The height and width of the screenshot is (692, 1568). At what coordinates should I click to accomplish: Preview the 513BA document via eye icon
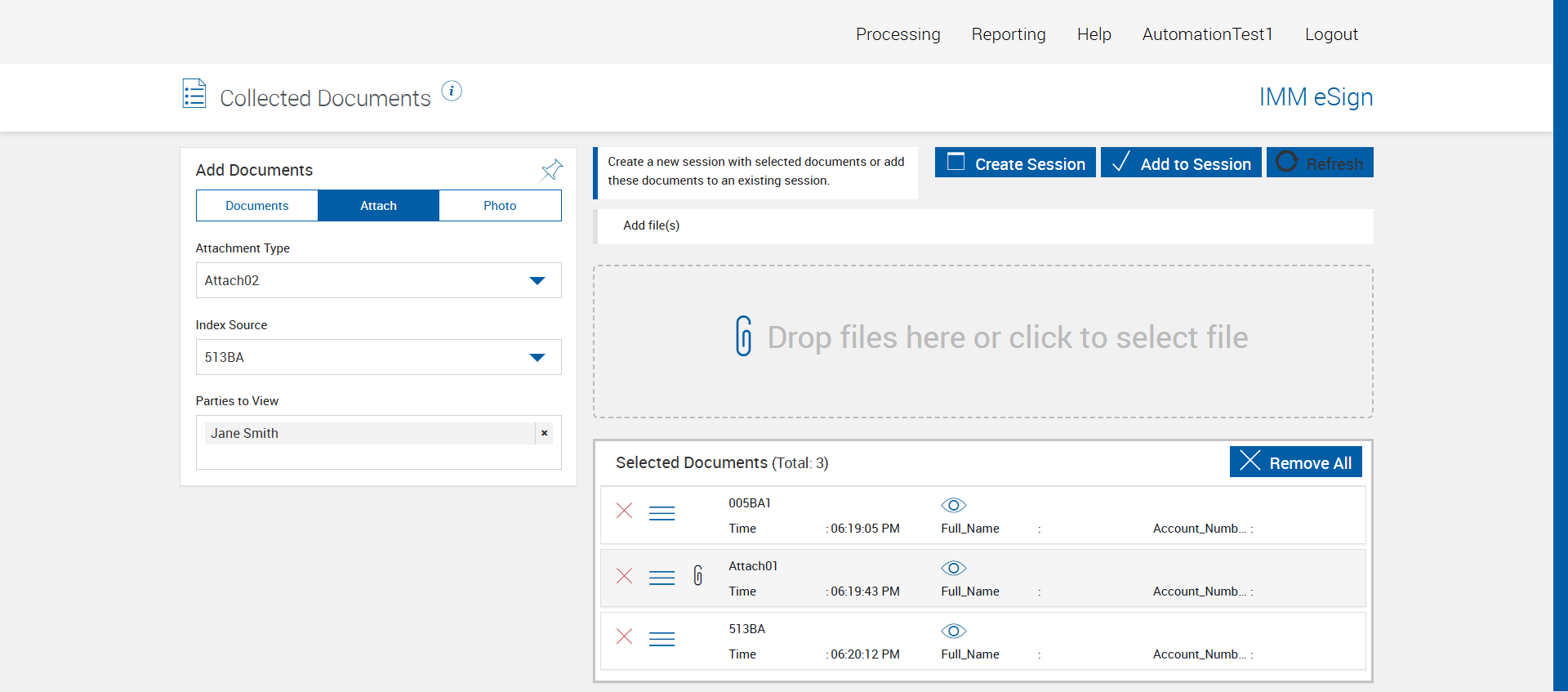coord(953,631)
